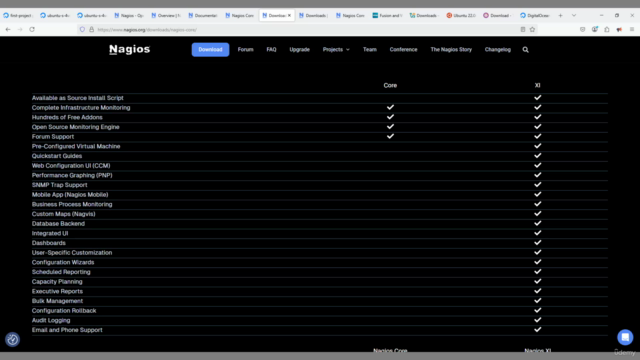Open the Firefox hamburger menu

click(632, 29)
